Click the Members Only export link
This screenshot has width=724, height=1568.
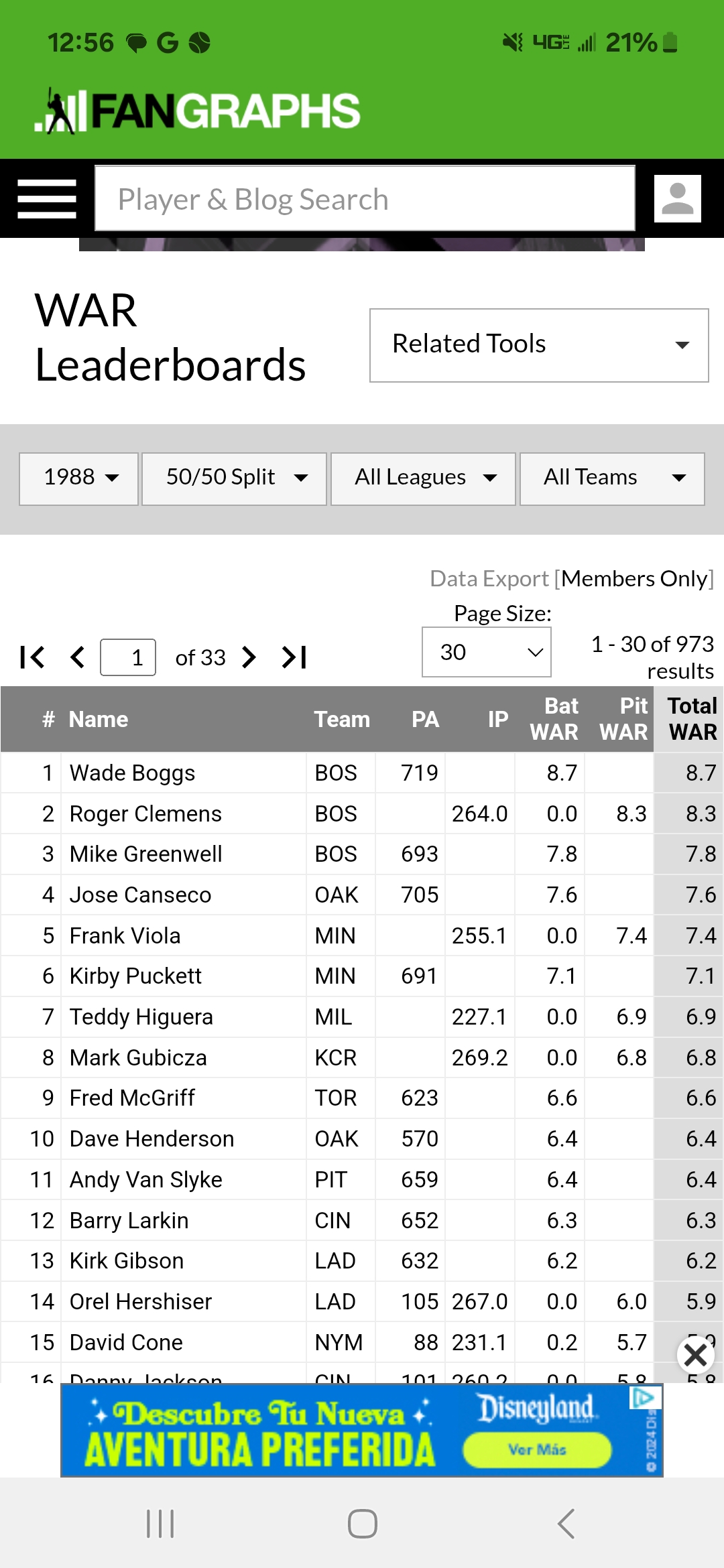pos(634,579)
